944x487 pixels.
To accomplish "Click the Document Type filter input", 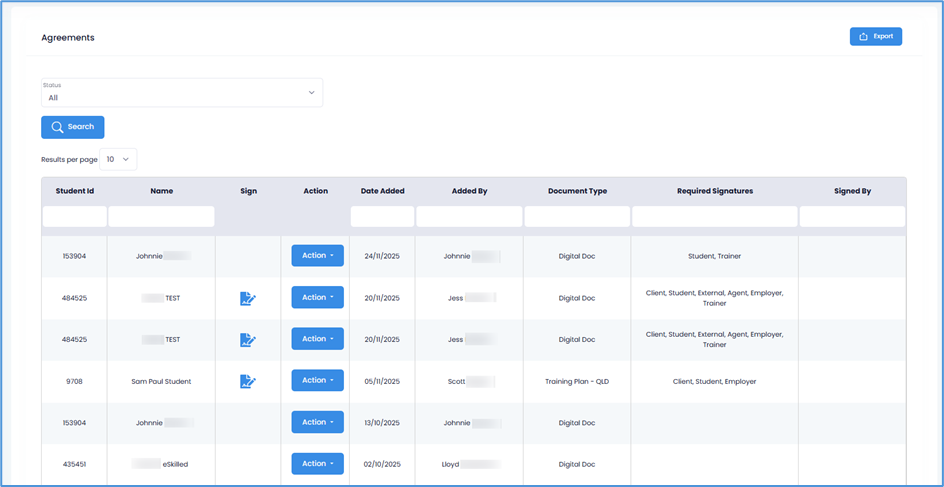I will 577,217.
